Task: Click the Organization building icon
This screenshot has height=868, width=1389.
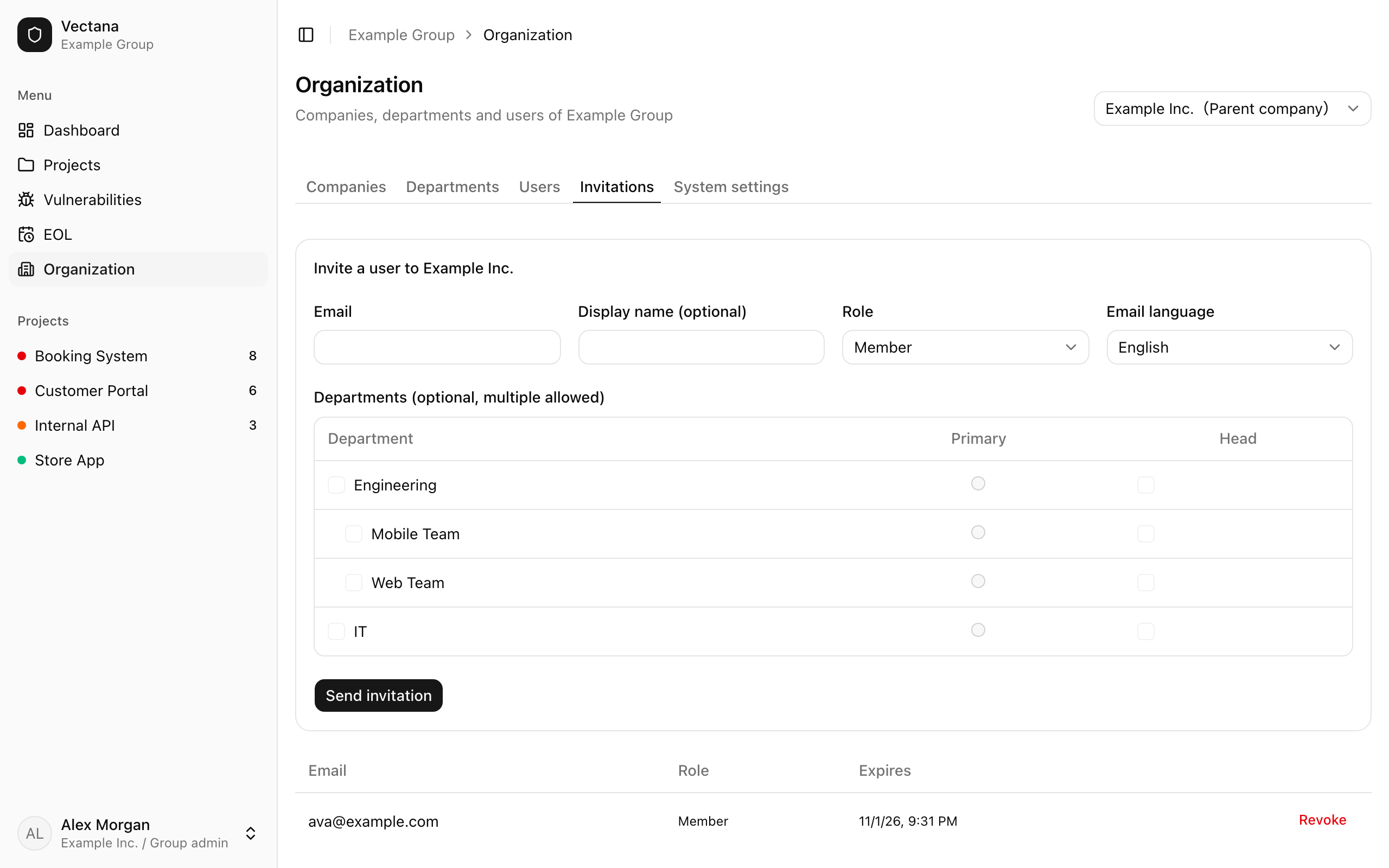Action: pyautogui.click(x=26, y=269)
